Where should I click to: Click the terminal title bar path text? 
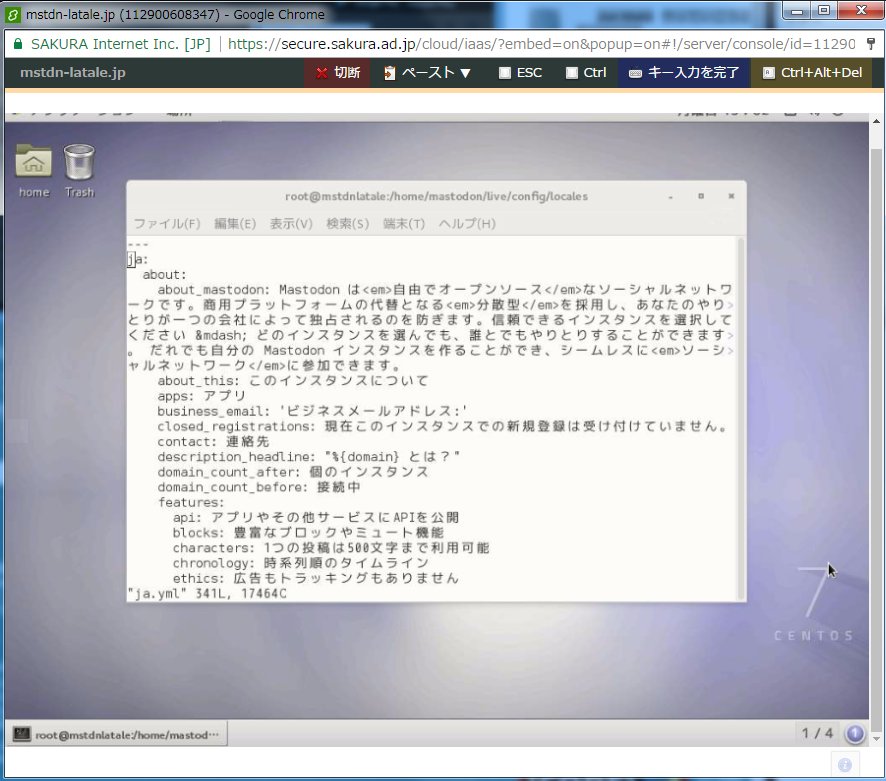coord(436,196)
